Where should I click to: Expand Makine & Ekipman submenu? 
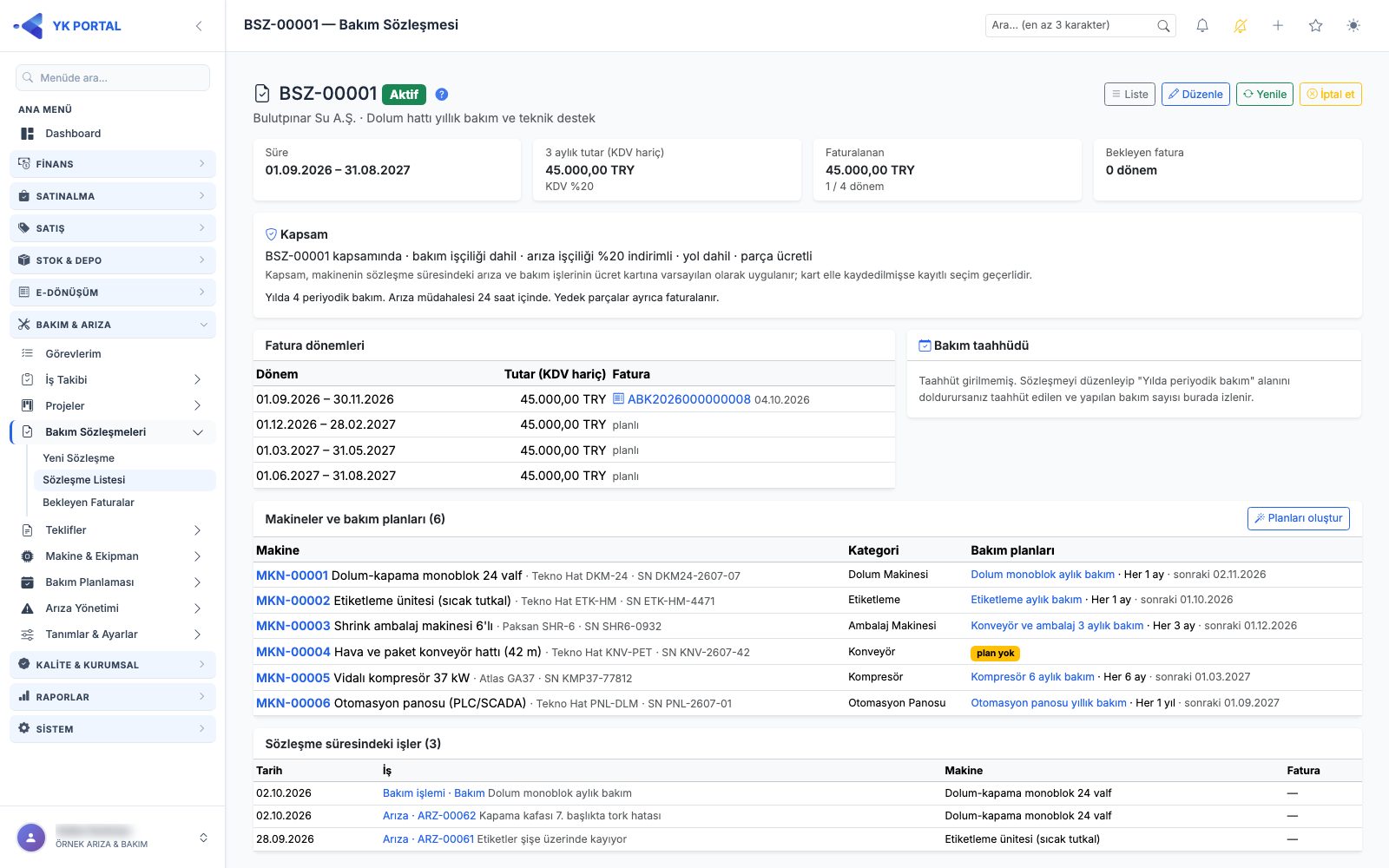click(113, 556)
